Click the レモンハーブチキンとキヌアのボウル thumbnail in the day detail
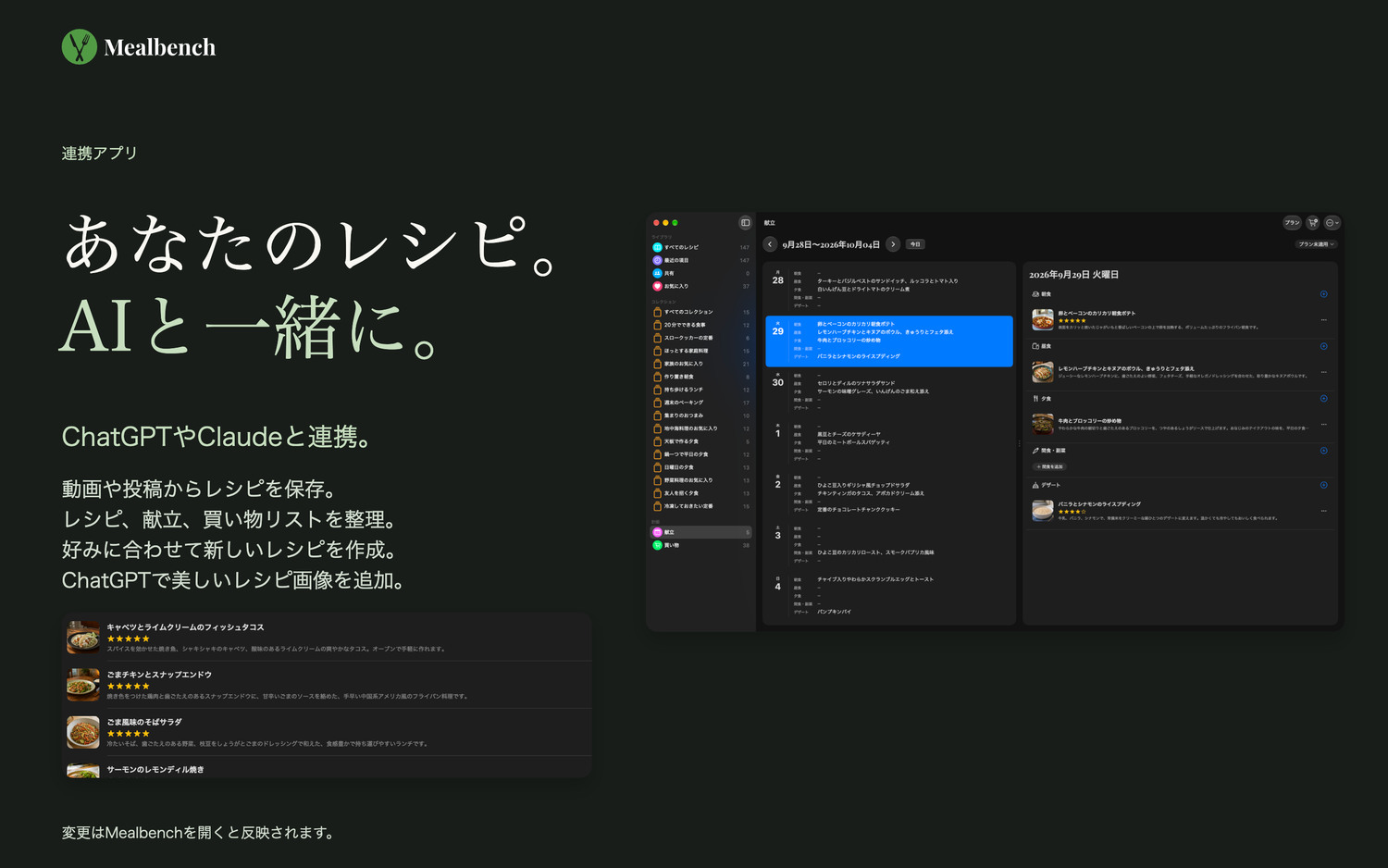 [1043, 372]
